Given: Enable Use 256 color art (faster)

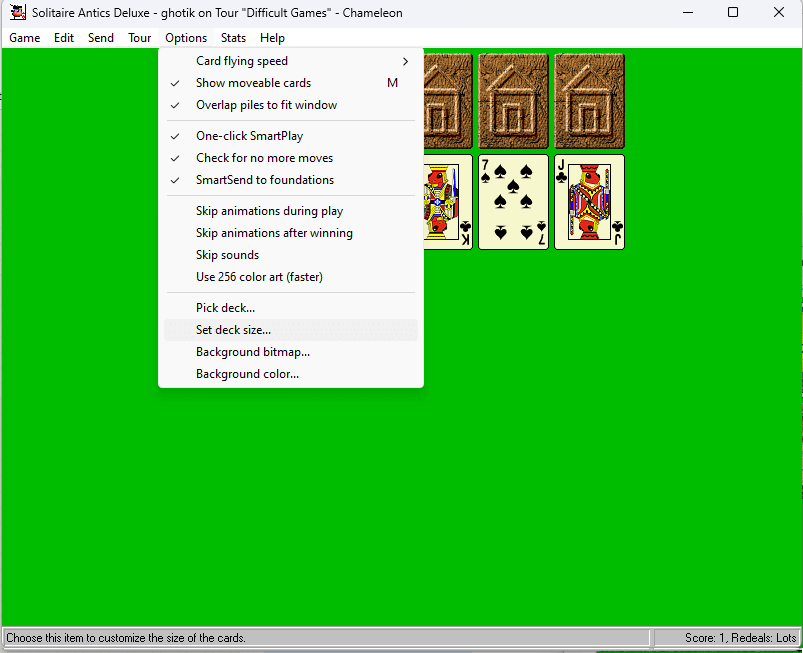Looking at the screenshot, I should (291, 277).
